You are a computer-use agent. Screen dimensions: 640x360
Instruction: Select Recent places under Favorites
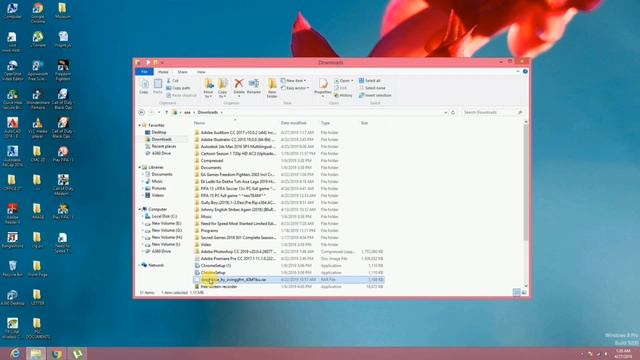click(164, 146)
